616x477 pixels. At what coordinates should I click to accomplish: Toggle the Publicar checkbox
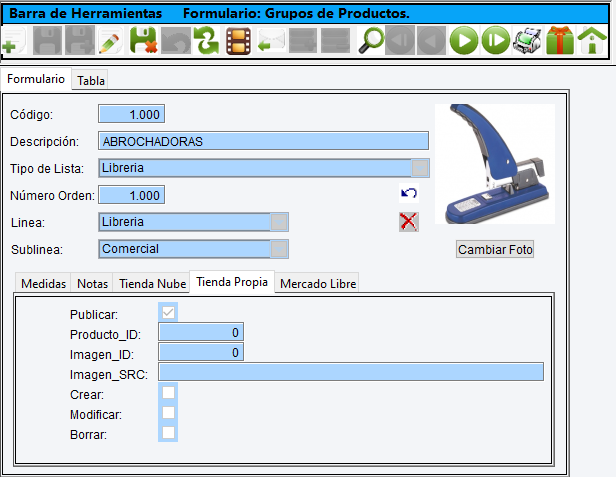(x=168, y=313)
